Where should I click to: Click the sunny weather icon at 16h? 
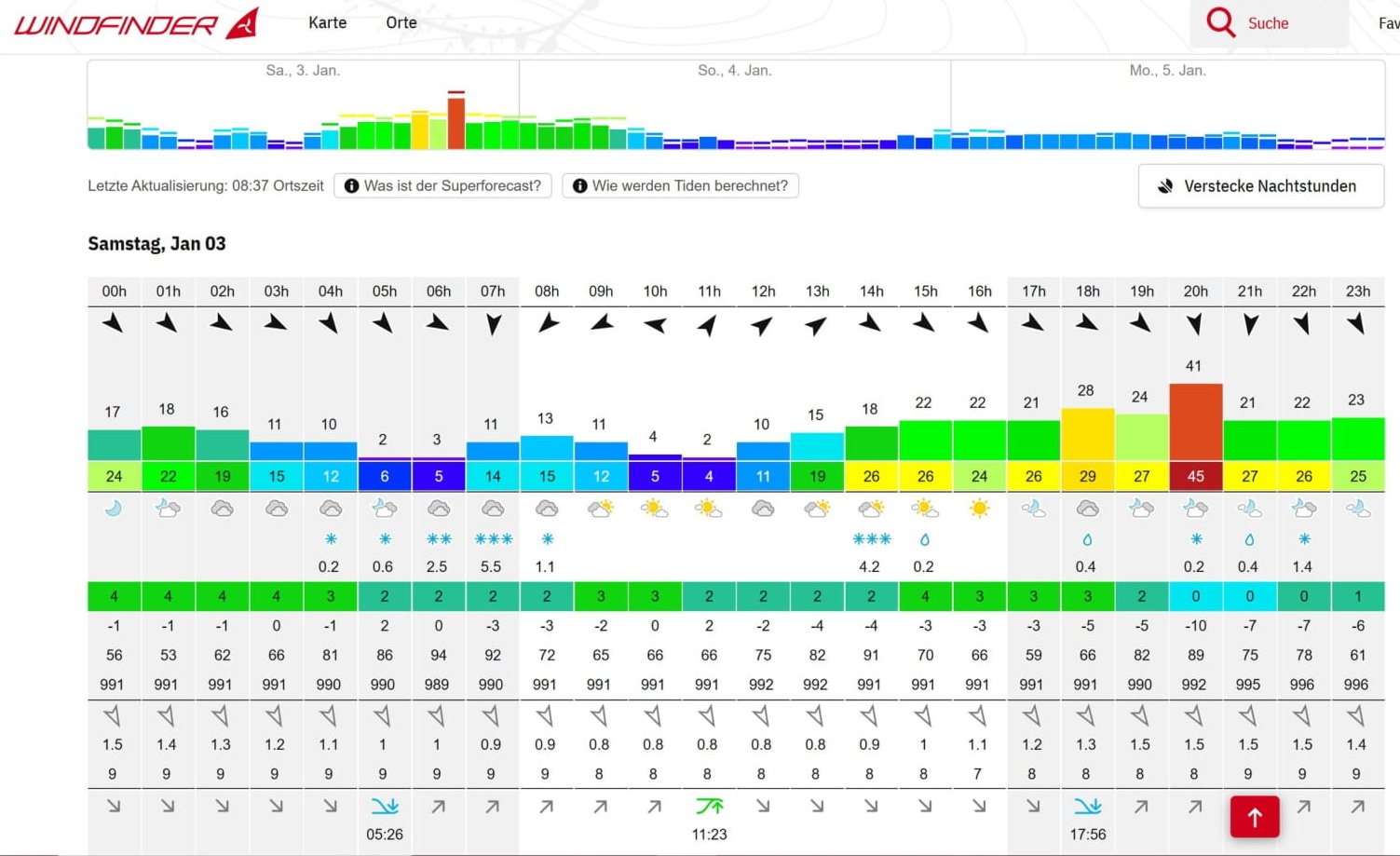[979, 509]
